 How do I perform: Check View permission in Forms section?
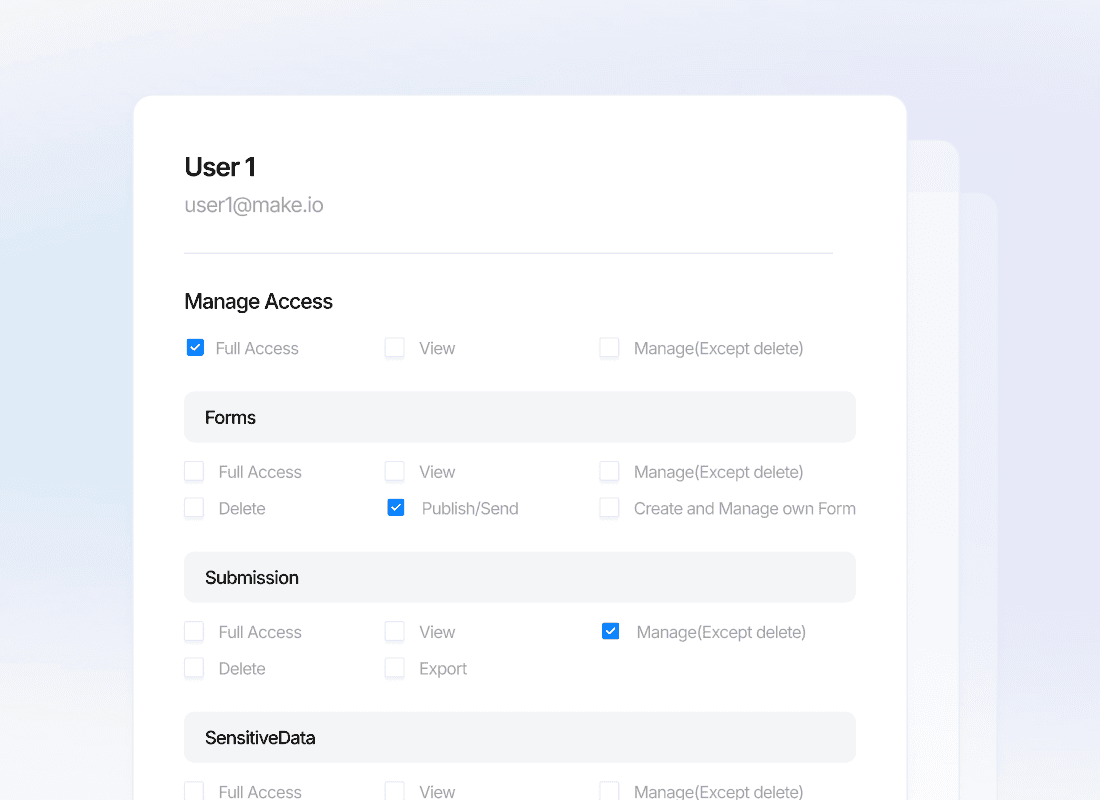pyautogui.click(x=395, y=471)
